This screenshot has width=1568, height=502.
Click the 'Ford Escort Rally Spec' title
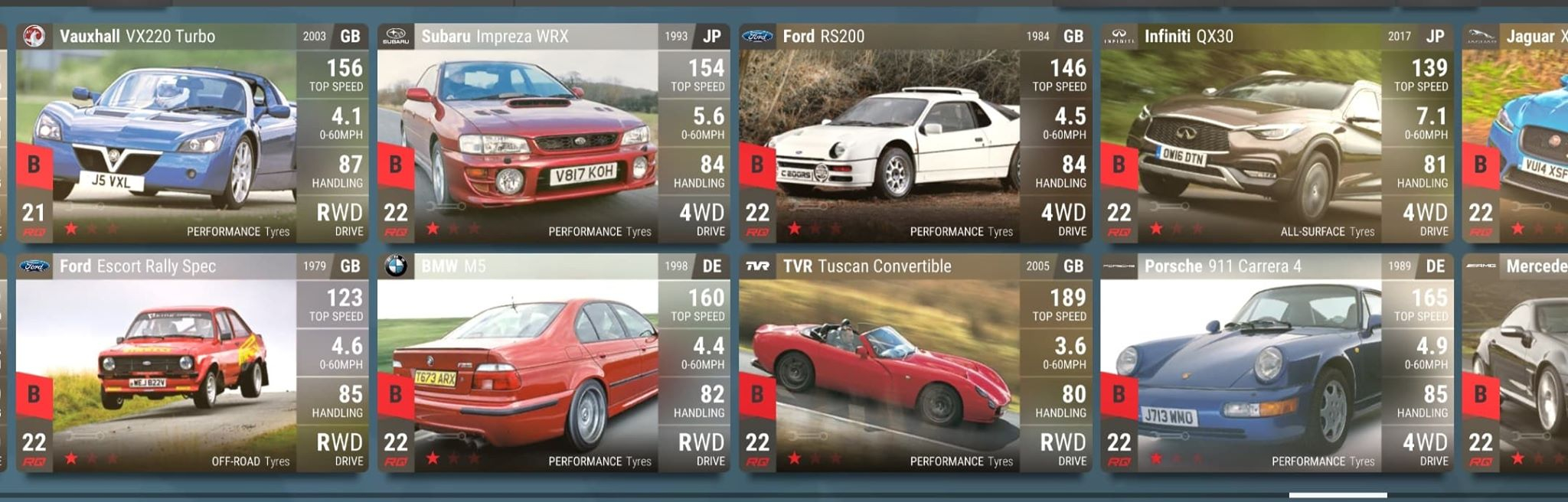click(138, 266)
